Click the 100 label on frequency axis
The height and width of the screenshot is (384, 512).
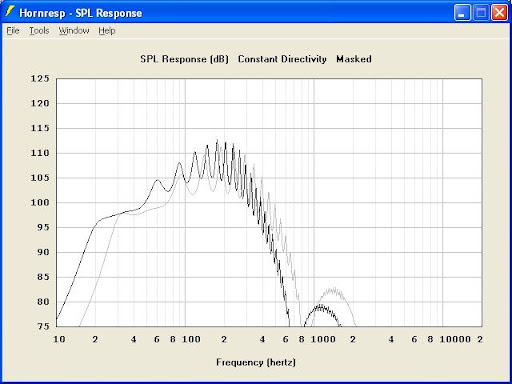pos(191,339)
